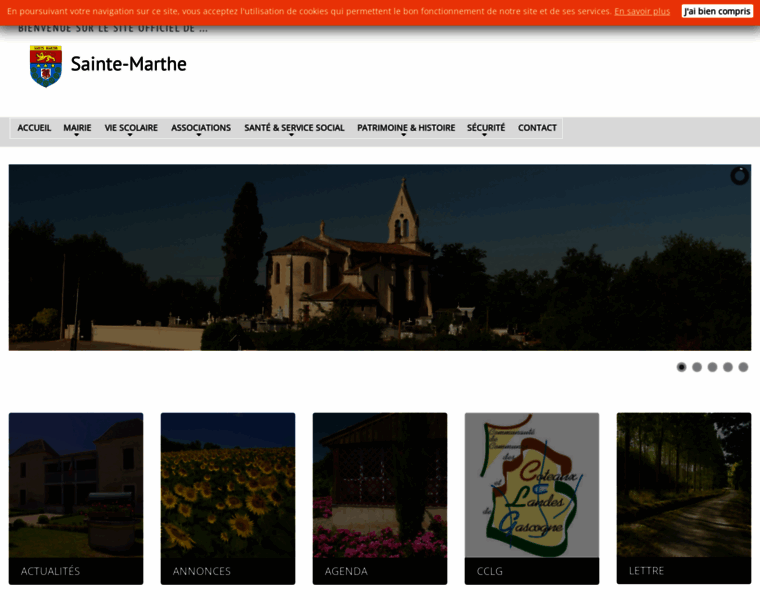Image resolution: width=760 pixels, height=600 pixels.
Task: Open the Actualités tile
Action: tap(76, 498)
